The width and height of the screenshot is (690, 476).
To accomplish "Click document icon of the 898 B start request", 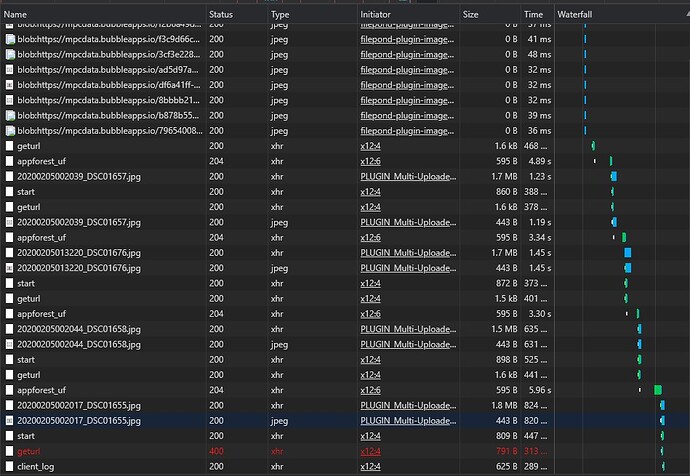I will 9,359.
